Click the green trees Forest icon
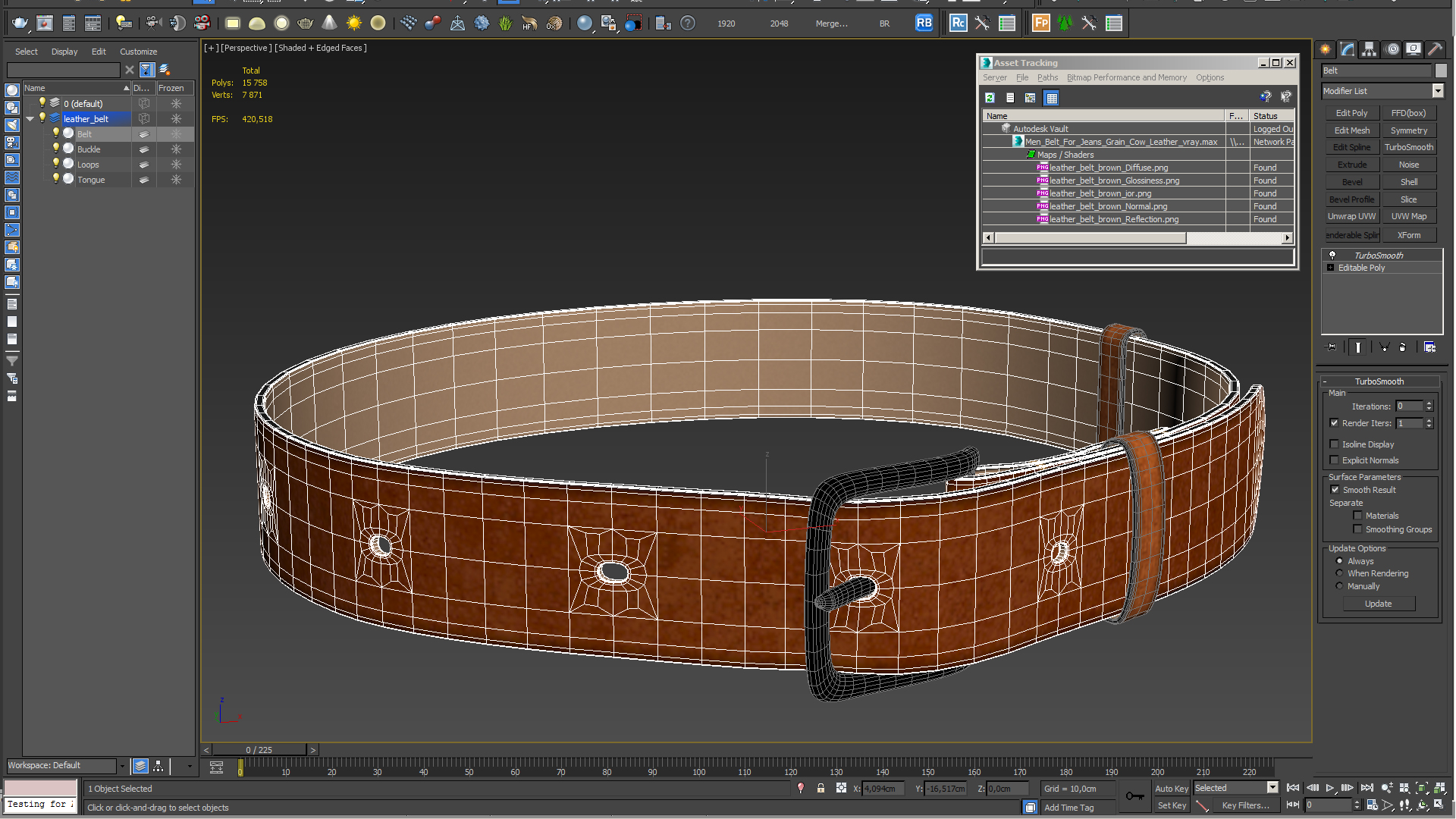This screenshot has height=819, width=1456. point(1065,24)
